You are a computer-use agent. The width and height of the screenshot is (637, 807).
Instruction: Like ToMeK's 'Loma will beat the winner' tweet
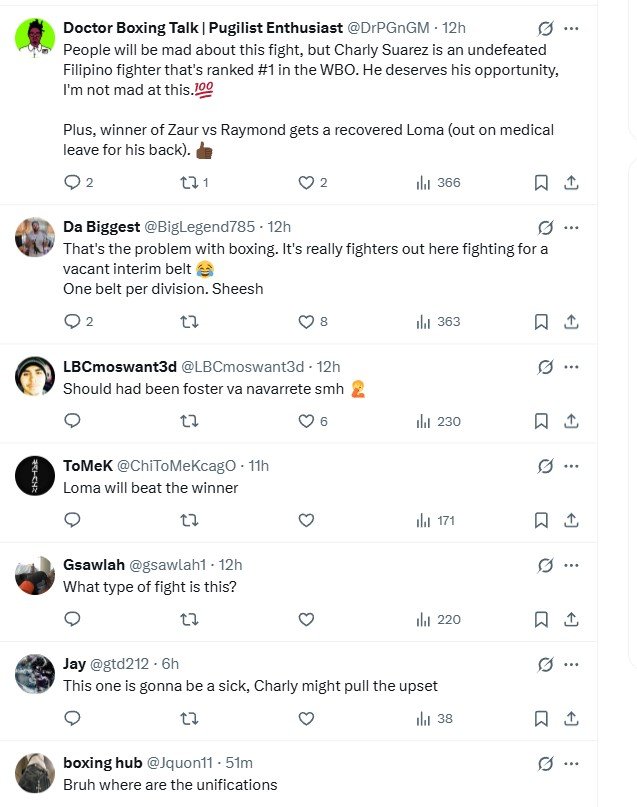[x=307, y=520]
